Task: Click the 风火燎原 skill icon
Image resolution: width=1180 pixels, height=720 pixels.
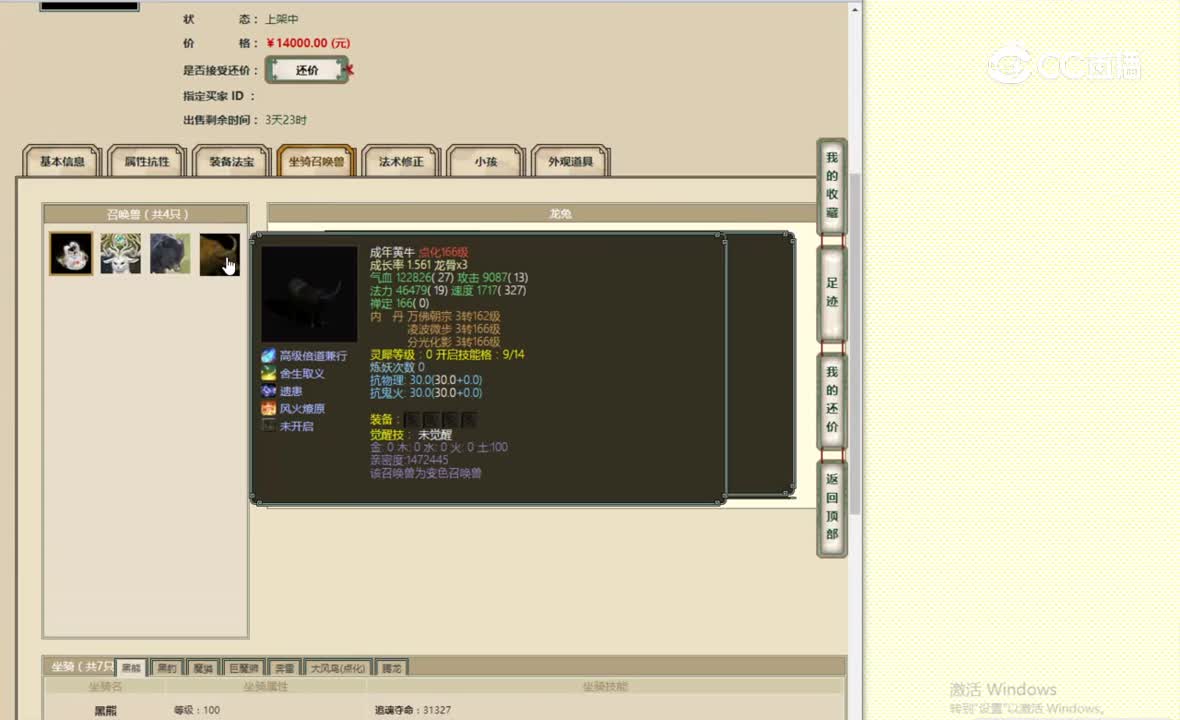Action: (x=269, y=409)
